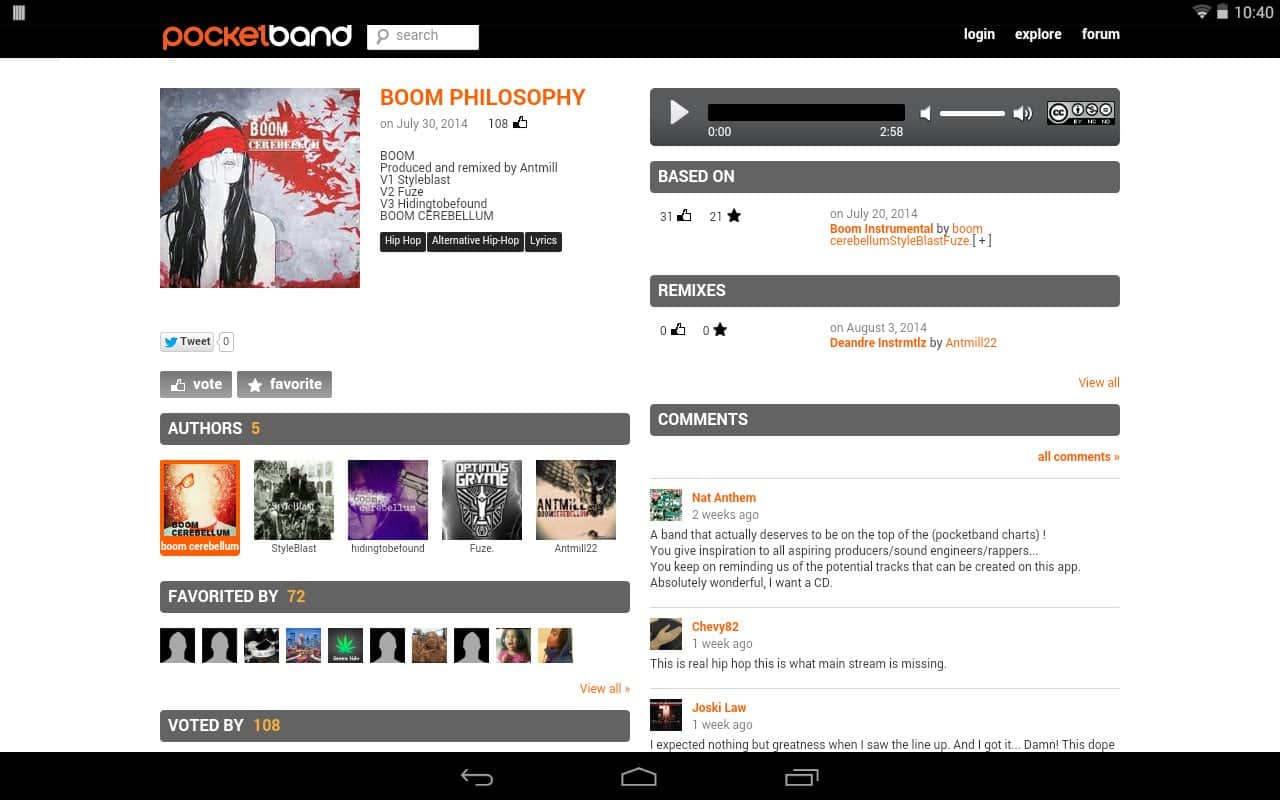Click the pocketband logo
The width and height of the screenshot is (1280, 800).
click(x=257, y=36)
